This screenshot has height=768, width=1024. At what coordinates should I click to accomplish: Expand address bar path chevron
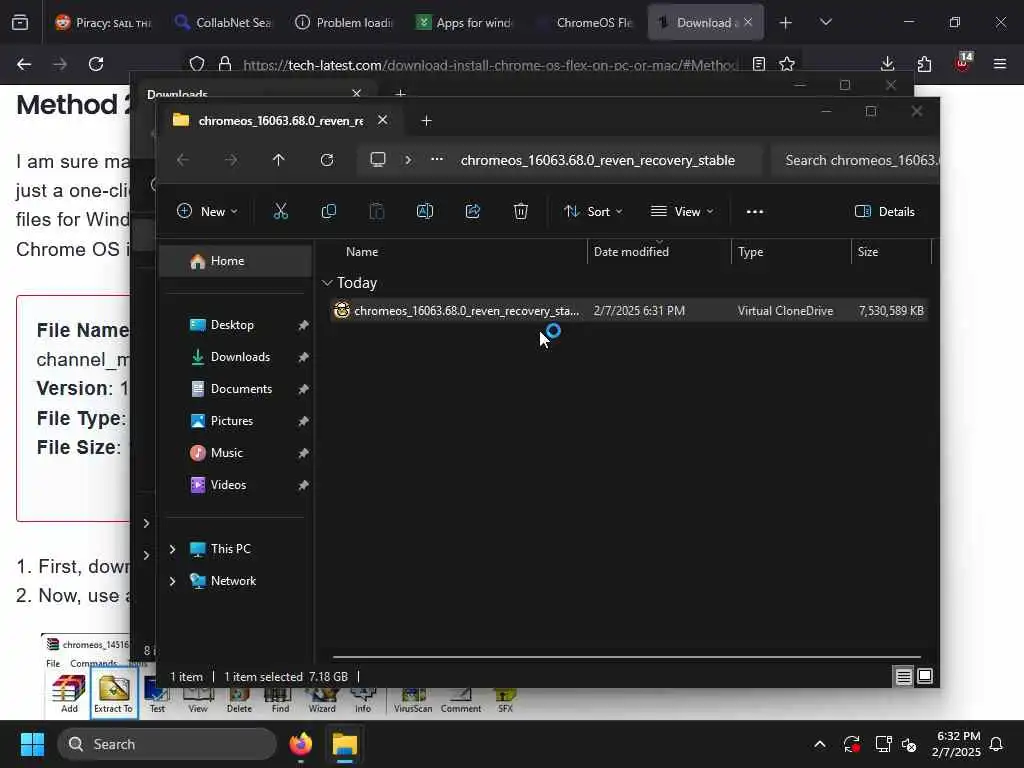tap(408, 160)
